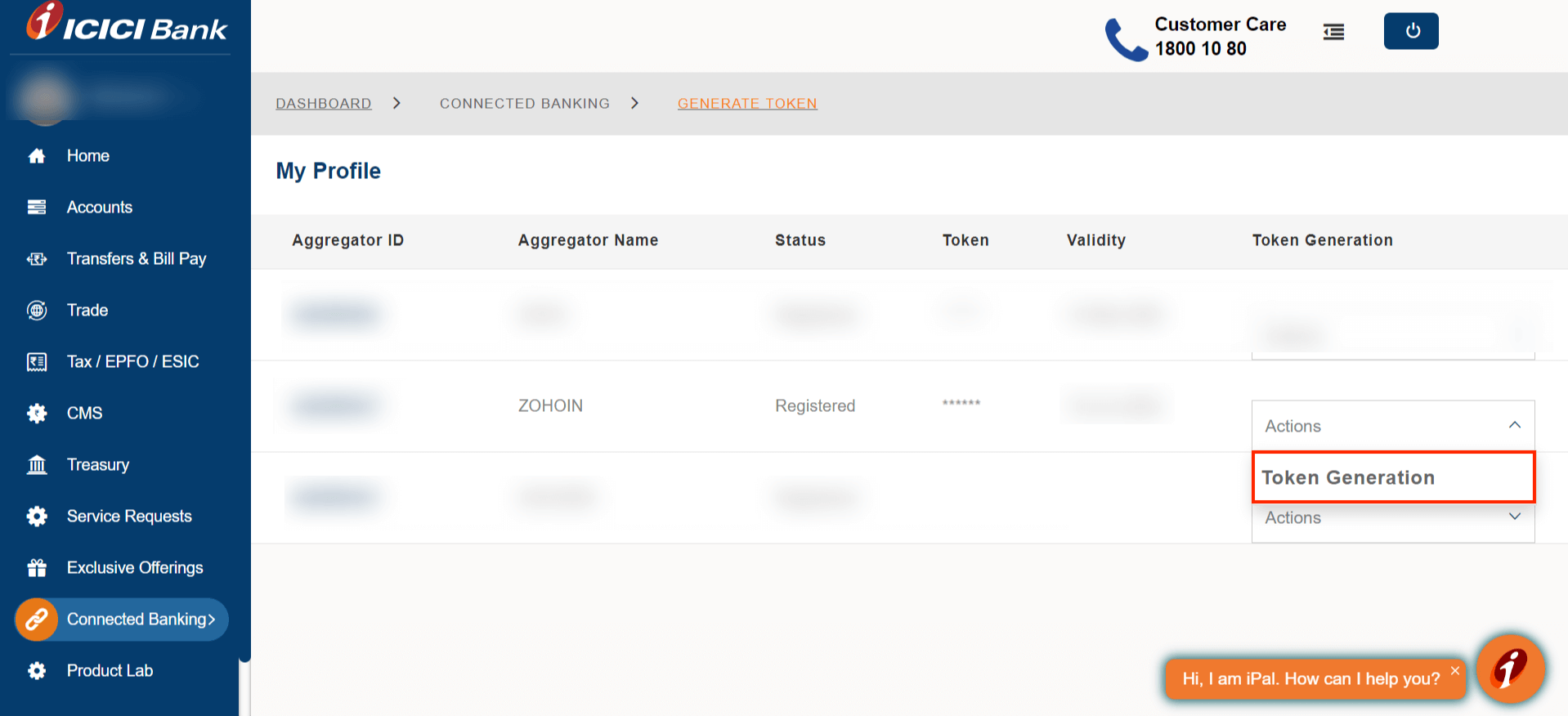Click the masked ****** token cell
This screenshot has width=1568, height=716.
tap(961, 403)
